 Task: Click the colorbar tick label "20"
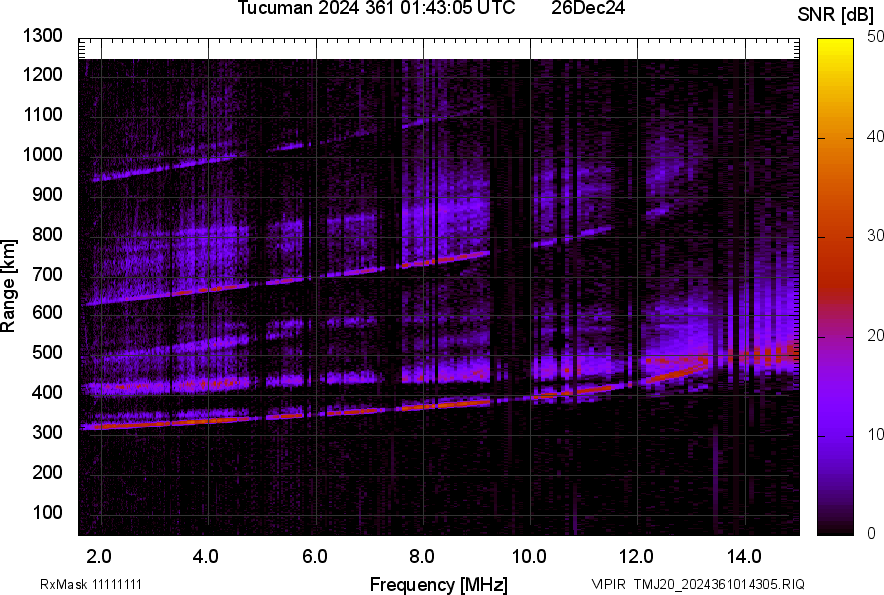[x=875, y=335]
